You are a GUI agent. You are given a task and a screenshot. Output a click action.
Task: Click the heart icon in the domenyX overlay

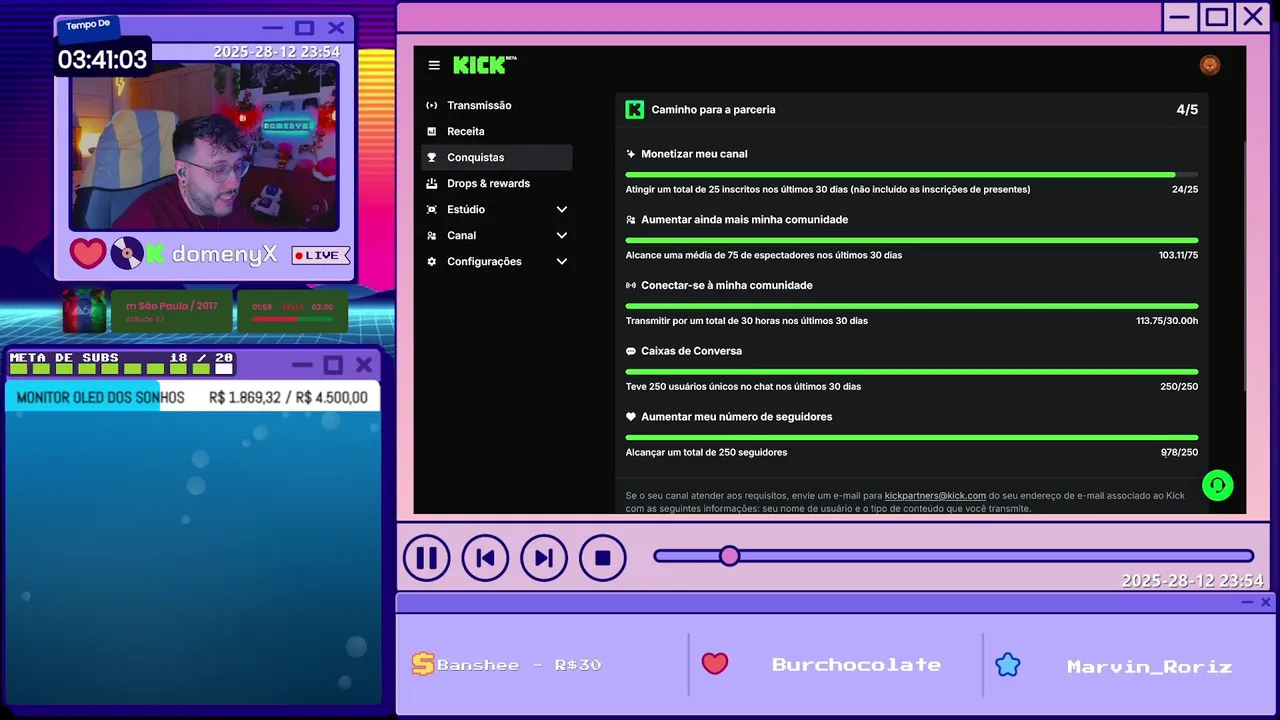[x=88, y=253]
